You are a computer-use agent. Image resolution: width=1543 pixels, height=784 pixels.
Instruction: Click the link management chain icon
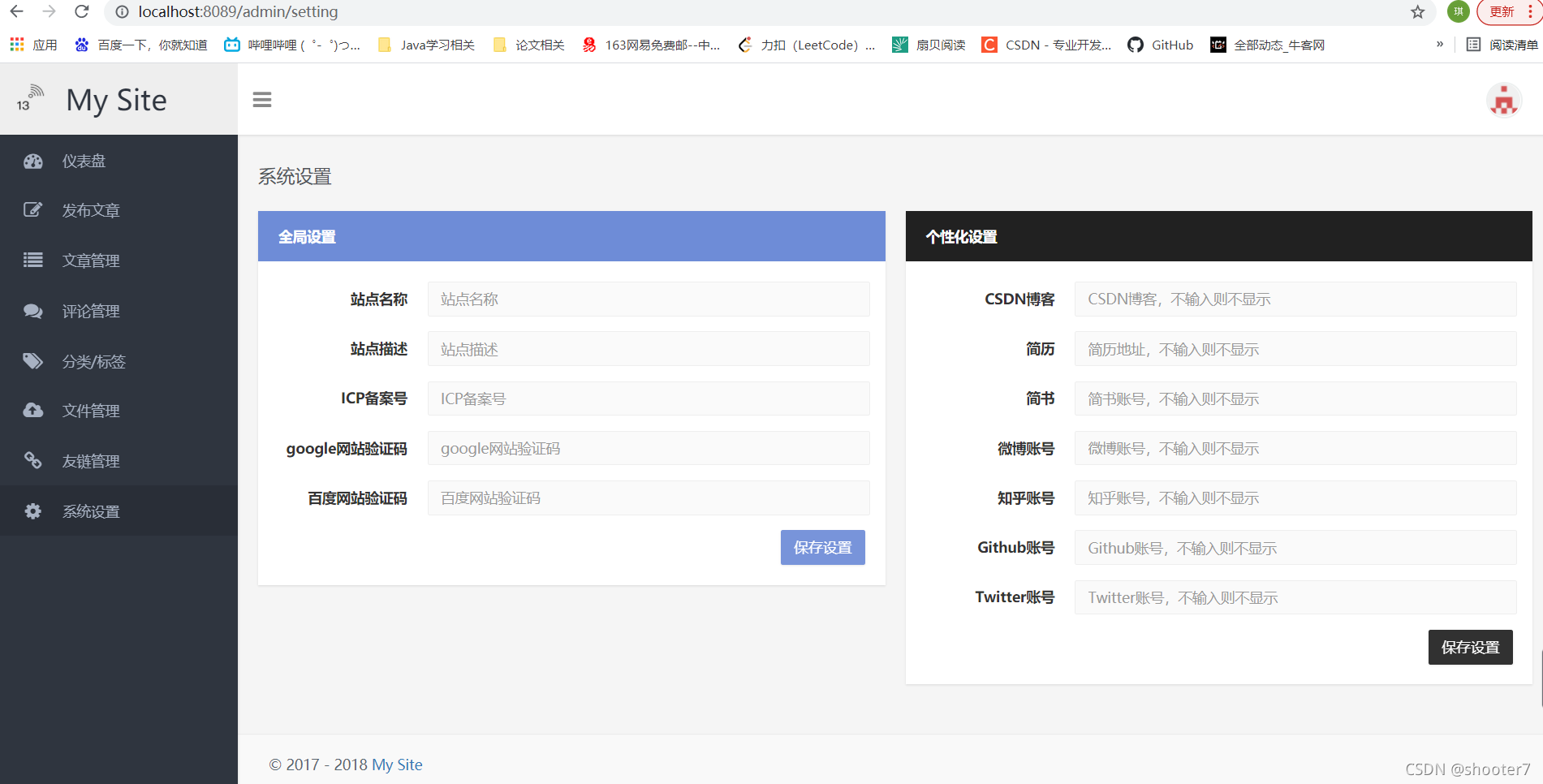click(33, 461)
